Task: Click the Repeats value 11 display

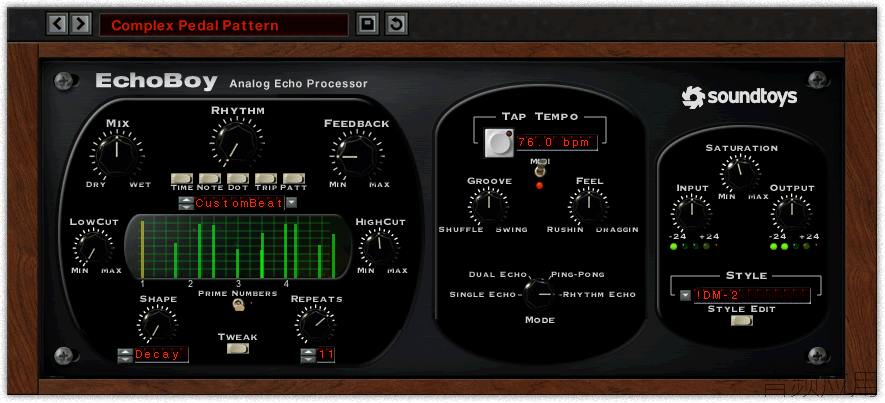Action: point(326,355)
